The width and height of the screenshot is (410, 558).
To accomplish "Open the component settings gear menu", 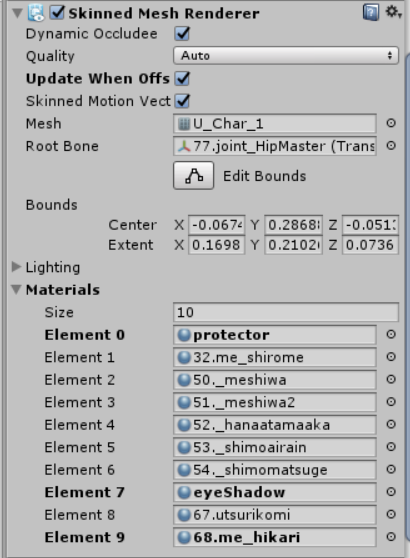I will click(x=393, y=12).
